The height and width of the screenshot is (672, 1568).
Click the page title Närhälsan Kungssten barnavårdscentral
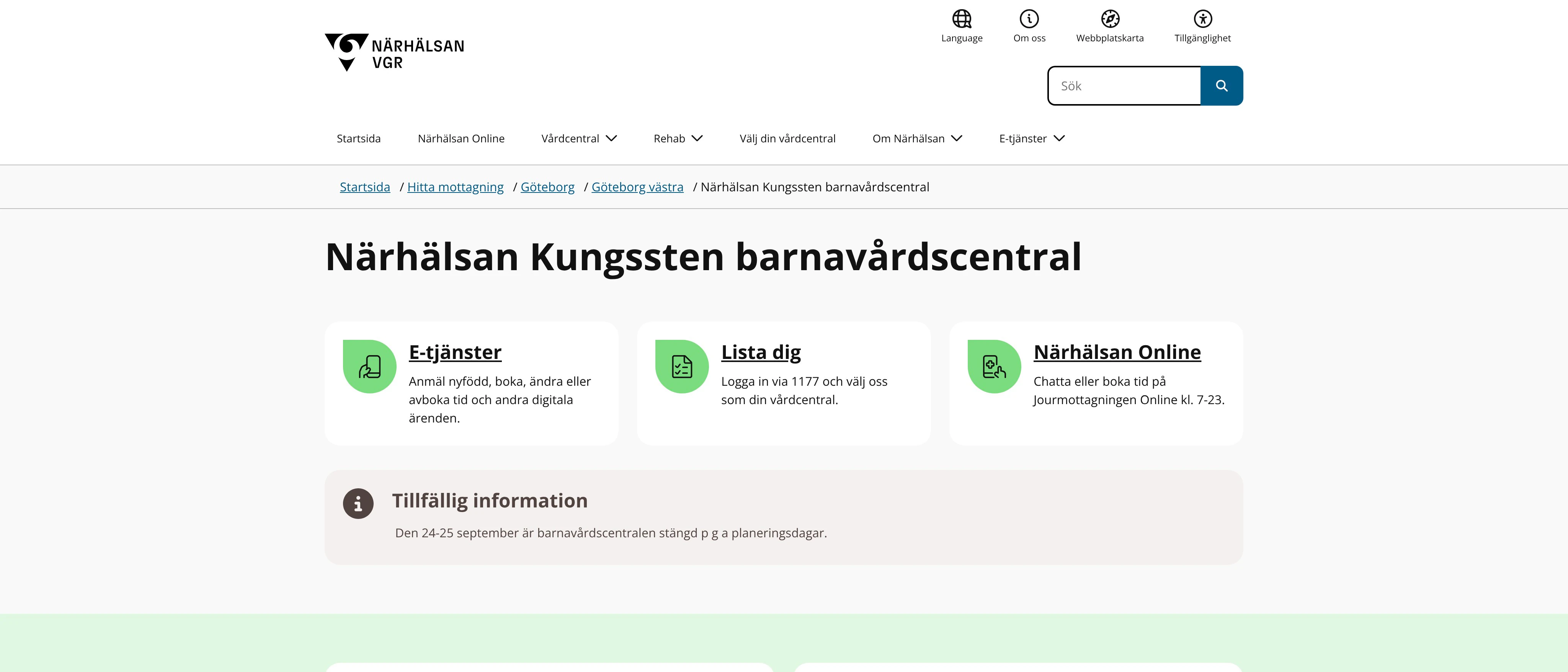point(703,257)
